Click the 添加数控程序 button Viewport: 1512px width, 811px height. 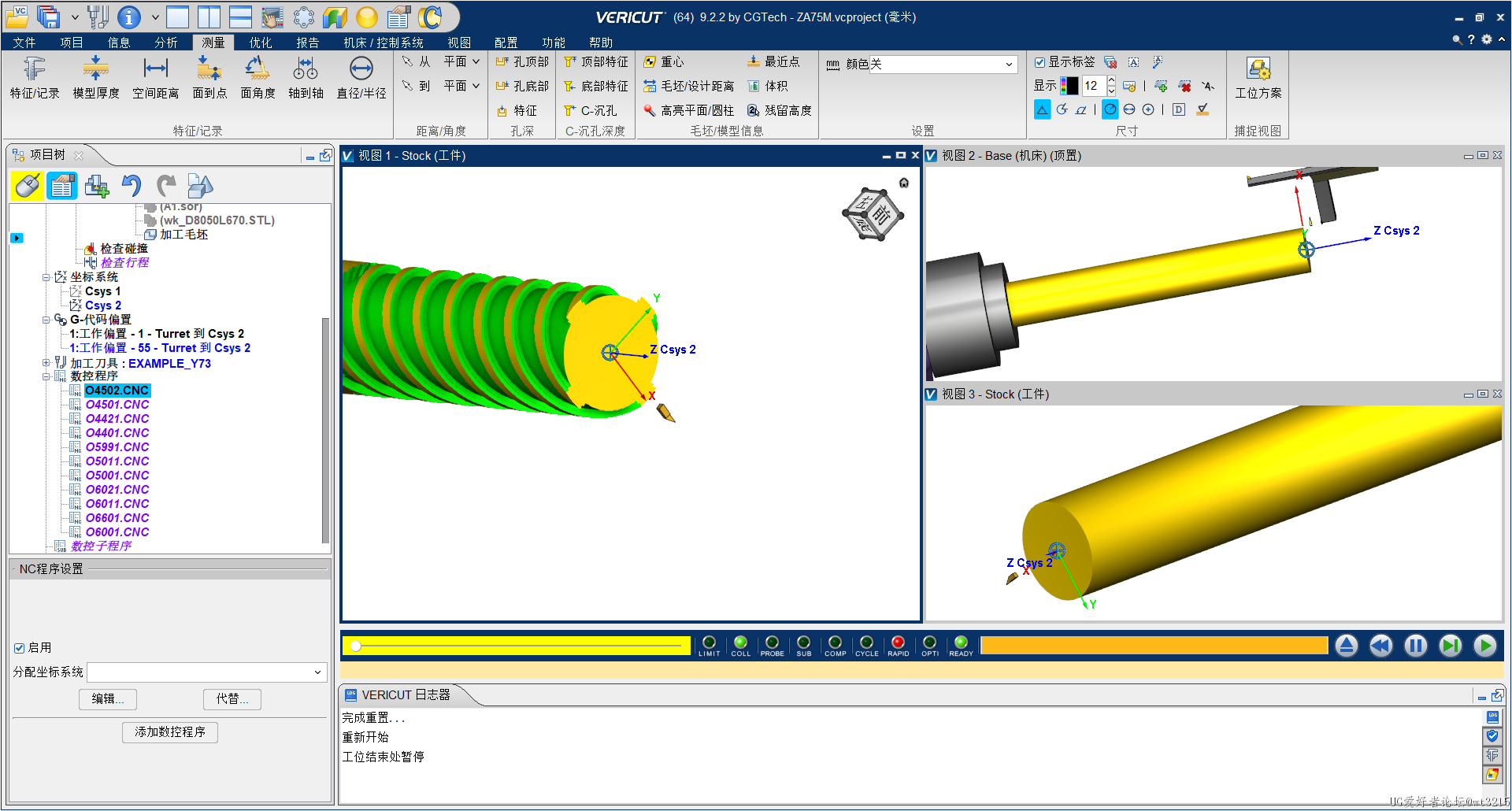tap(170, 732)
